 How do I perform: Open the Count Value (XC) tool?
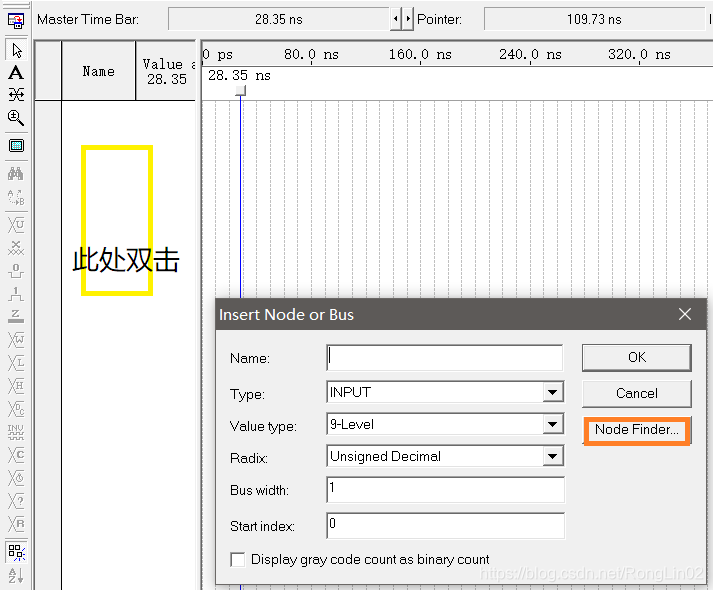16,455
